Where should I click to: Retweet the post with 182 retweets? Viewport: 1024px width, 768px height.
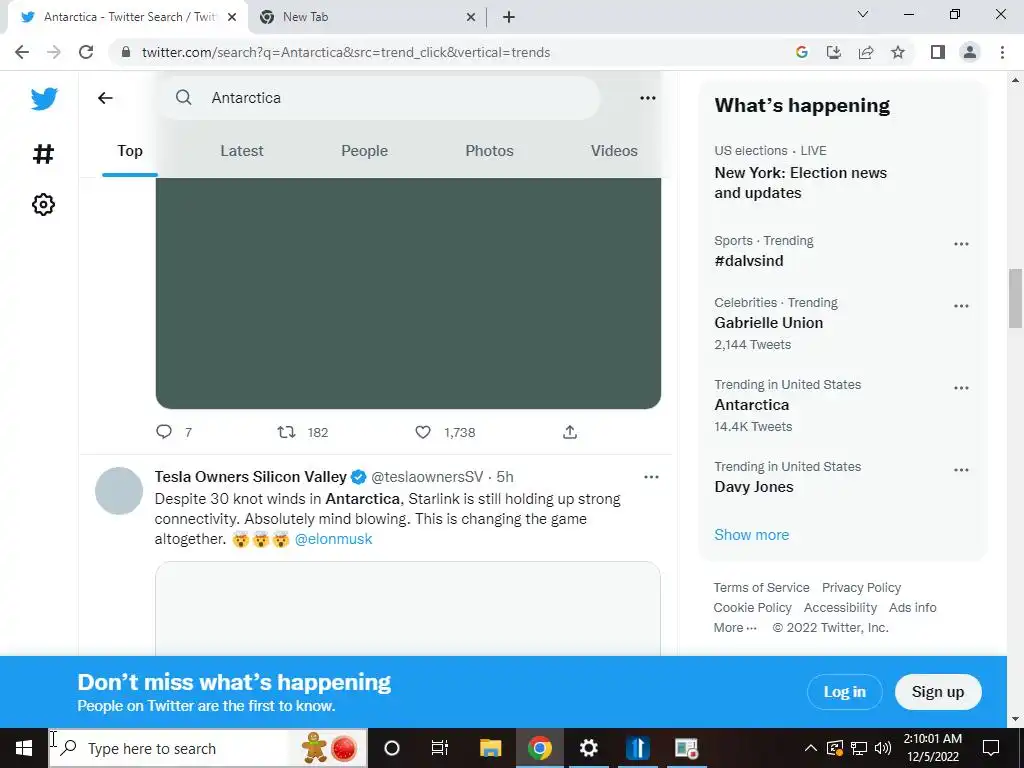pyautogui.click(x=286, y=432)
